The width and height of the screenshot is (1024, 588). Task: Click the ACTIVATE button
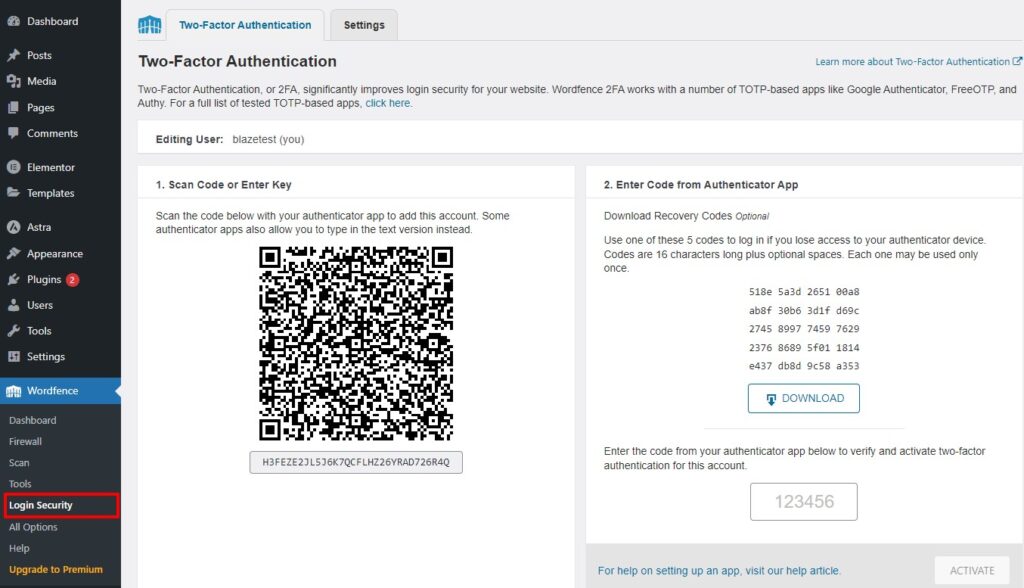(x=972, y=570)
